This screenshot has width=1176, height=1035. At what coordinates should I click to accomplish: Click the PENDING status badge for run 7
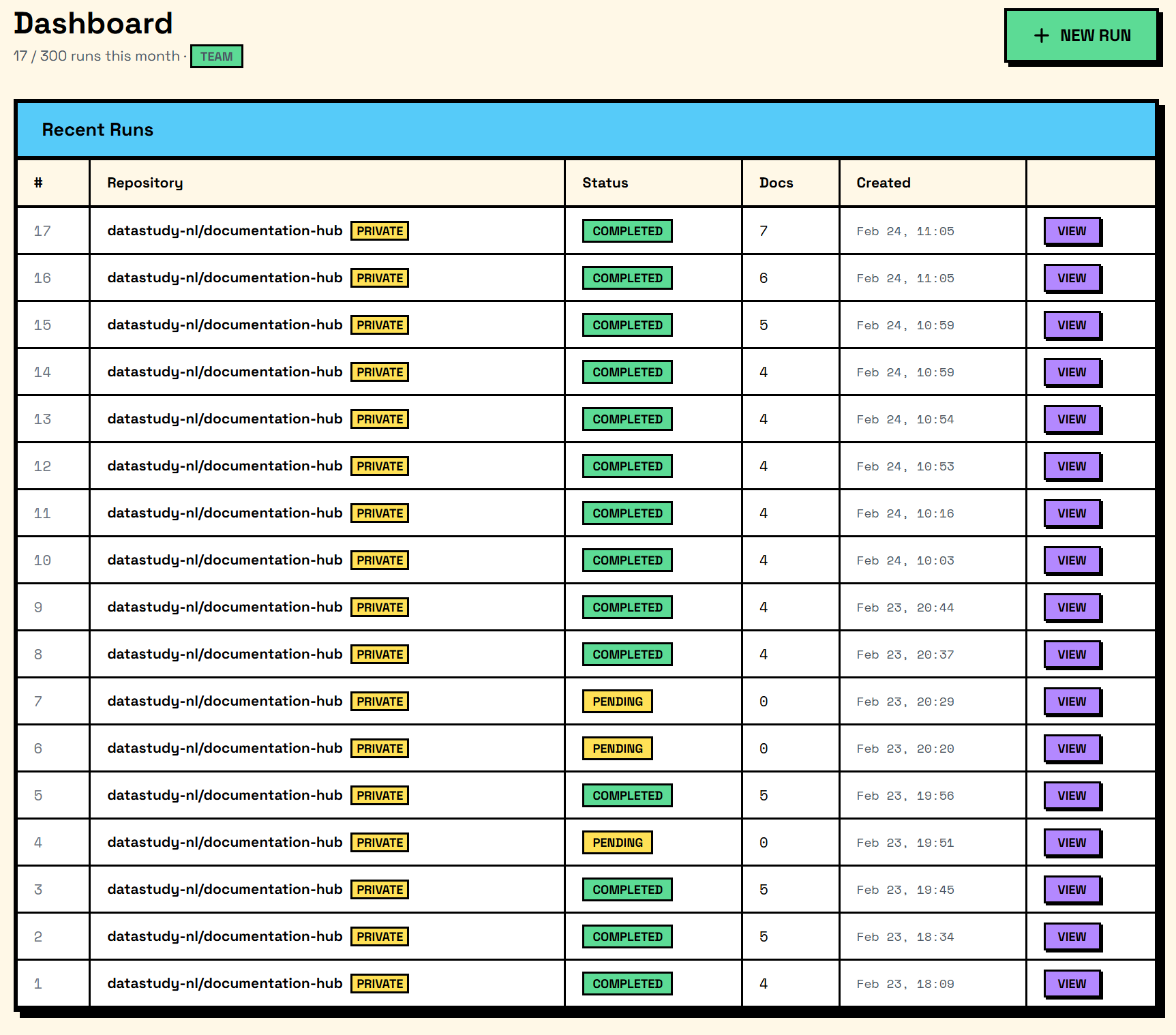[617, 701]
